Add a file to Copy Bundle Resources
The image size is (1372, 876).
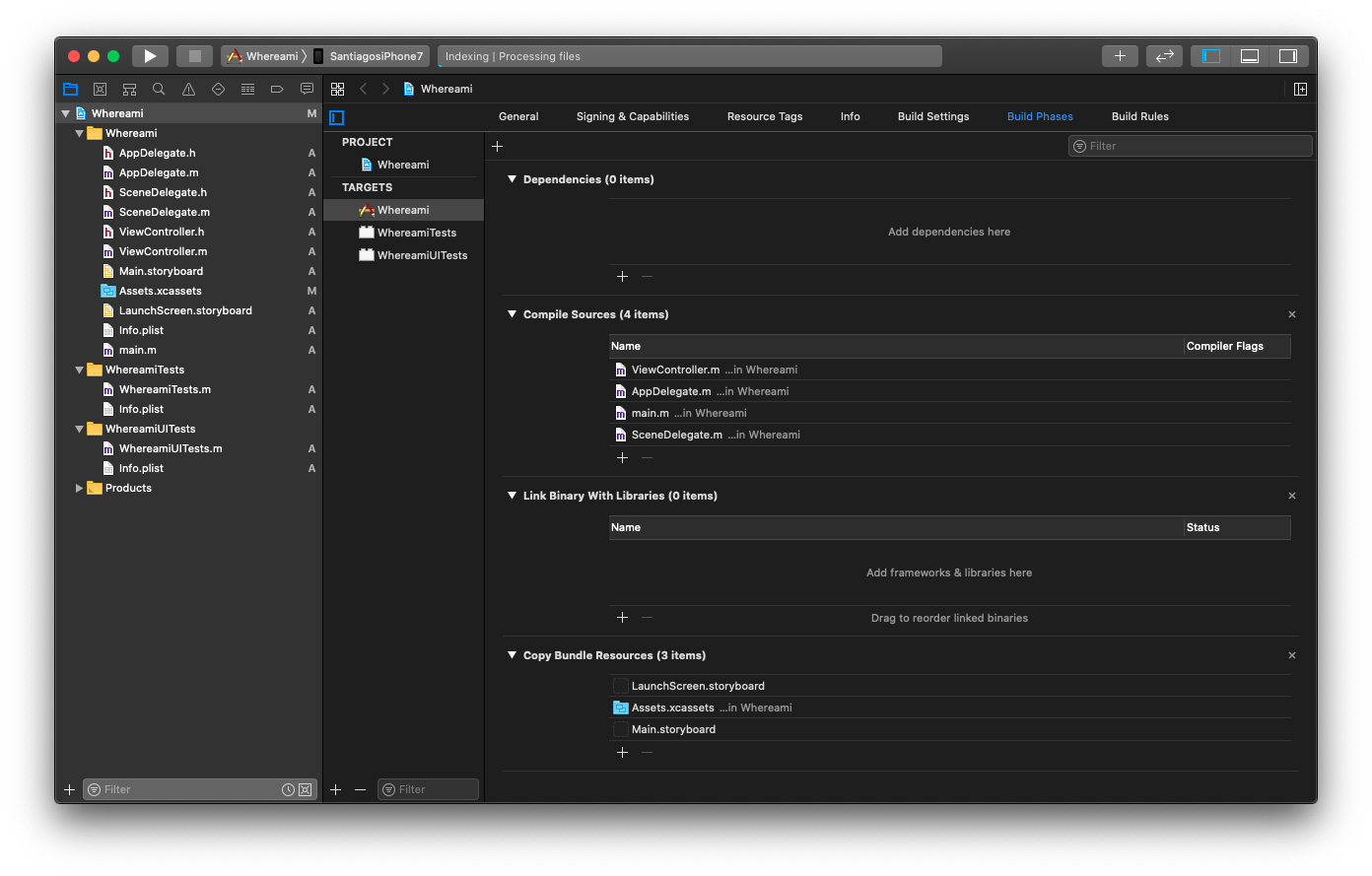click(x=622, y=753)
